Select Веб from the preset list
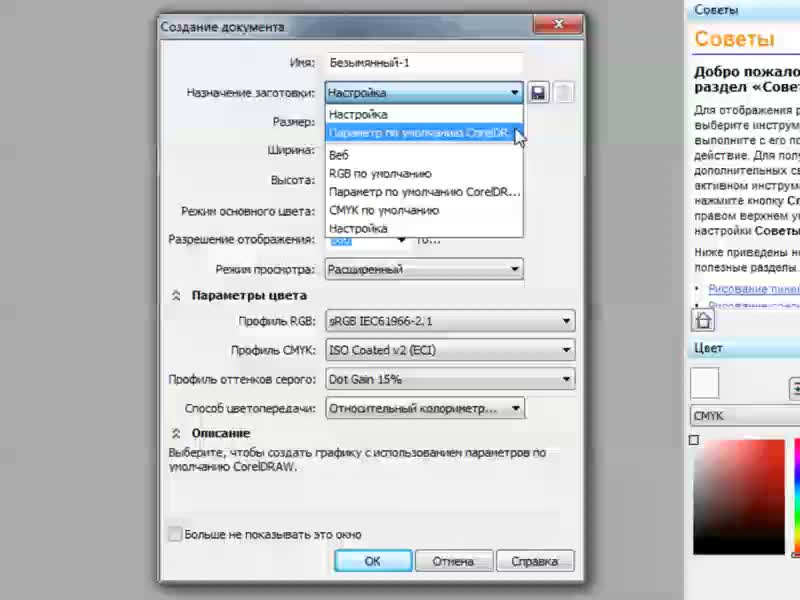Viewport: 800px width, 600px height. (424, 155)
